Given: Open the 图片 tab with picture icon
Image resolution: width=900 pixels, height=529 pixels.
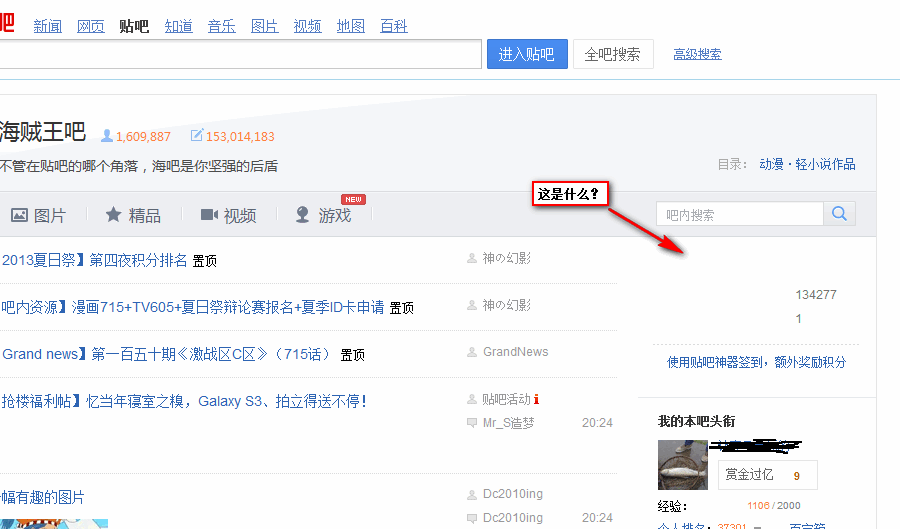Looking at the screenshot, I should [38, 215].
